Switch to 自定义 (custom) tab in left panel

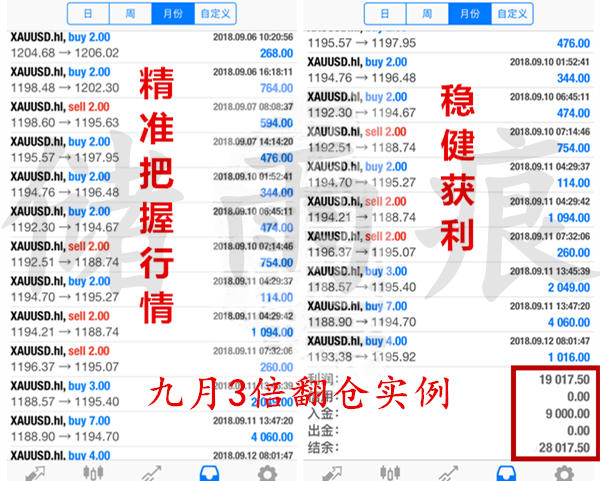[215, 14]
